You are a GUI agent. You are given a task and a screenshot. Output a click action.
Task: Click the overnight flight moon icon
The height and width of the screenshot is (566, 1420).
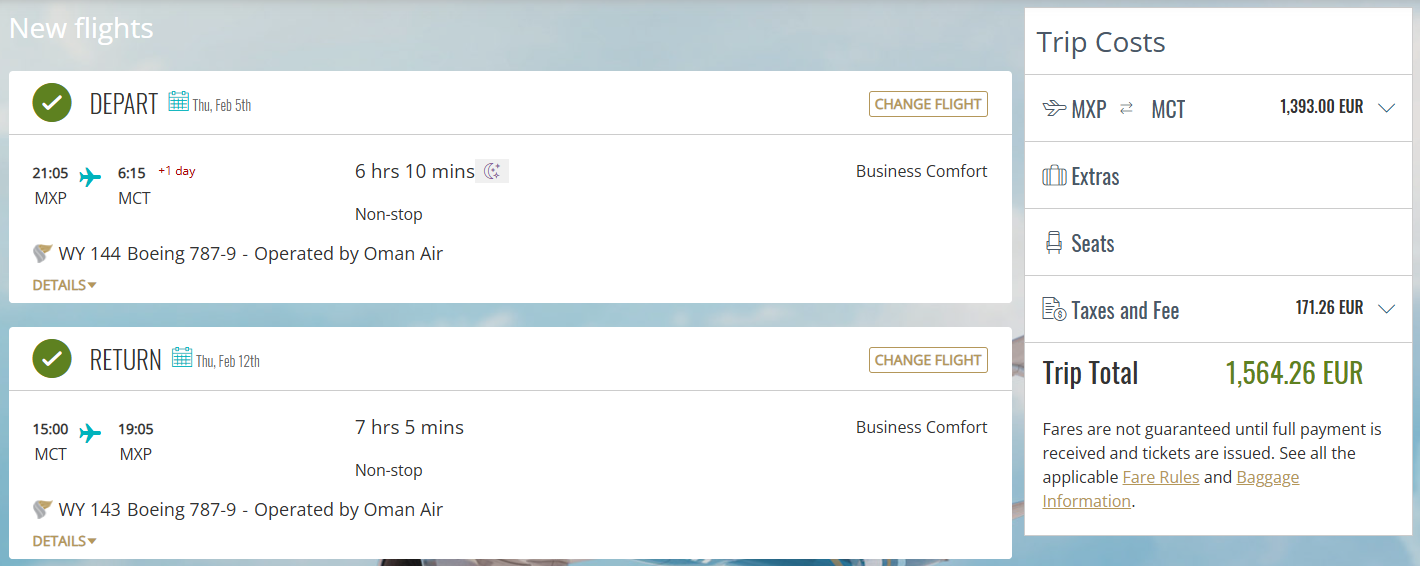point(491,172)
